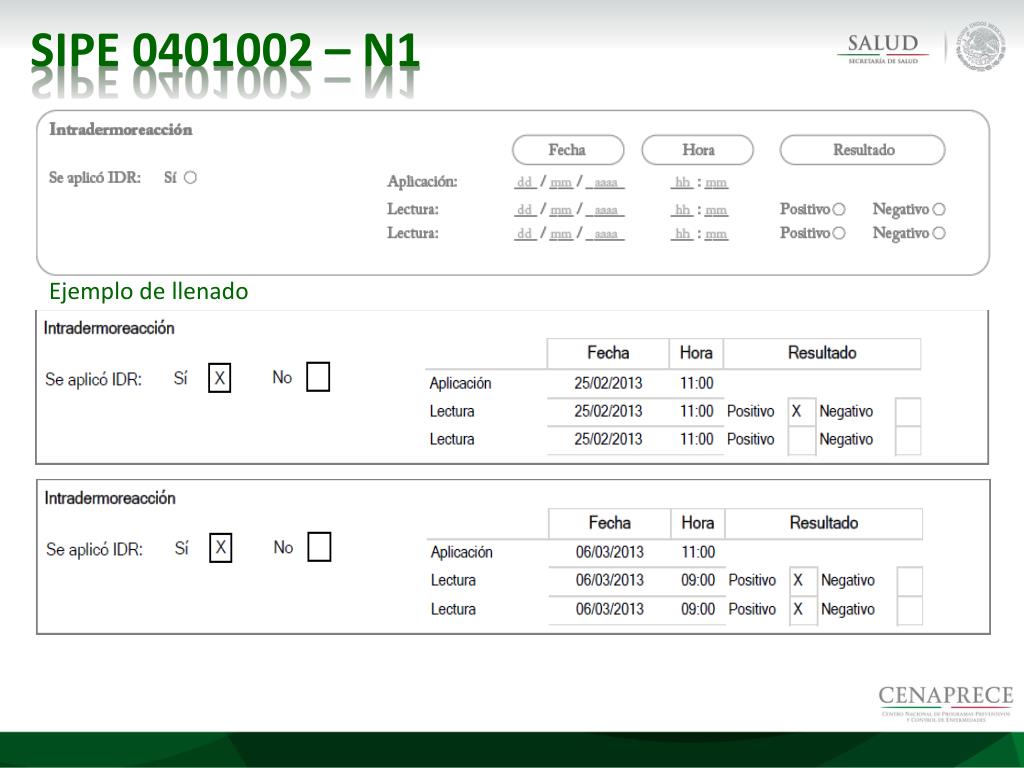Toggle Positivo checkbox in first 06/03/2013 Lectura row

[x=803, y=581]
